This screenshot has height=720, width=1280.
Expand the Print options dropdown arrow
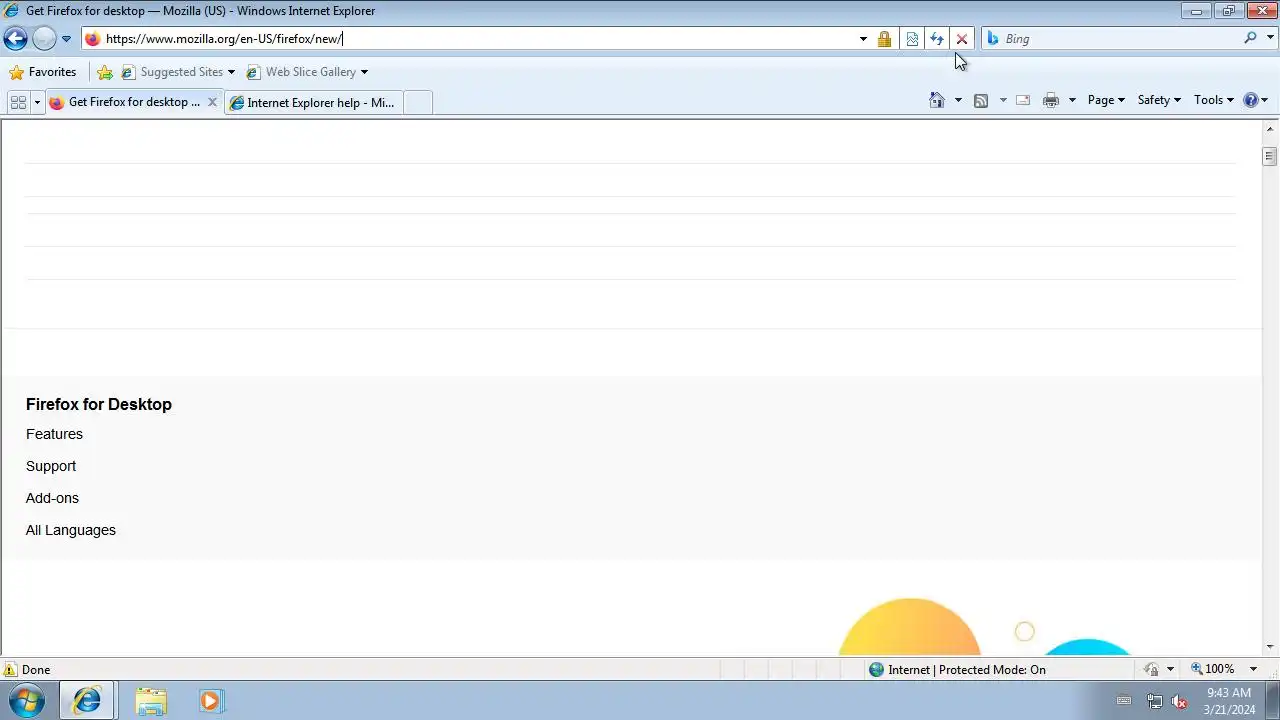coord(1072,100)
